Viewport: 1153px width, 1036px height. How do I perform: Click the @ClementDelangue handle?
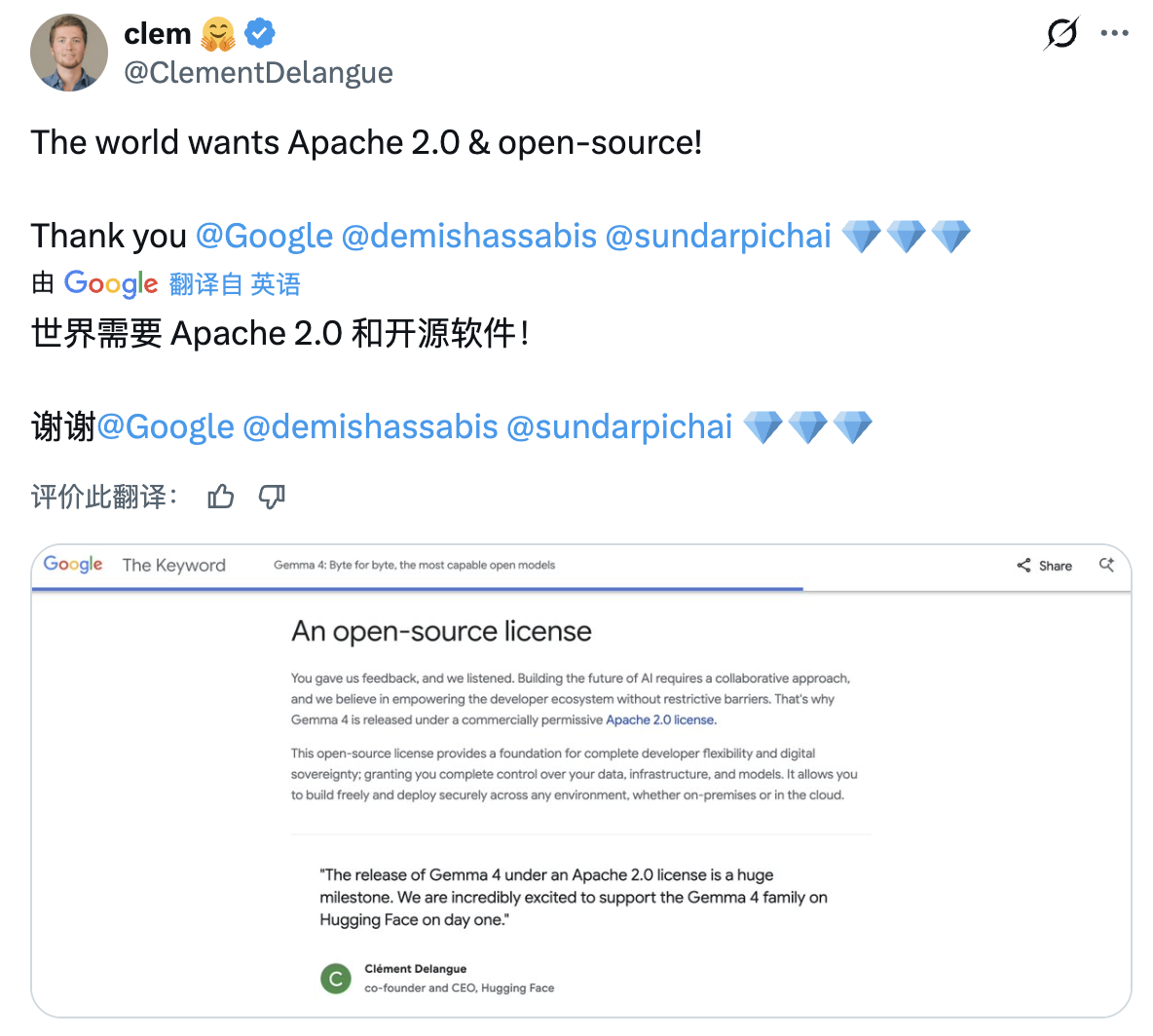[x=258, y=71]
